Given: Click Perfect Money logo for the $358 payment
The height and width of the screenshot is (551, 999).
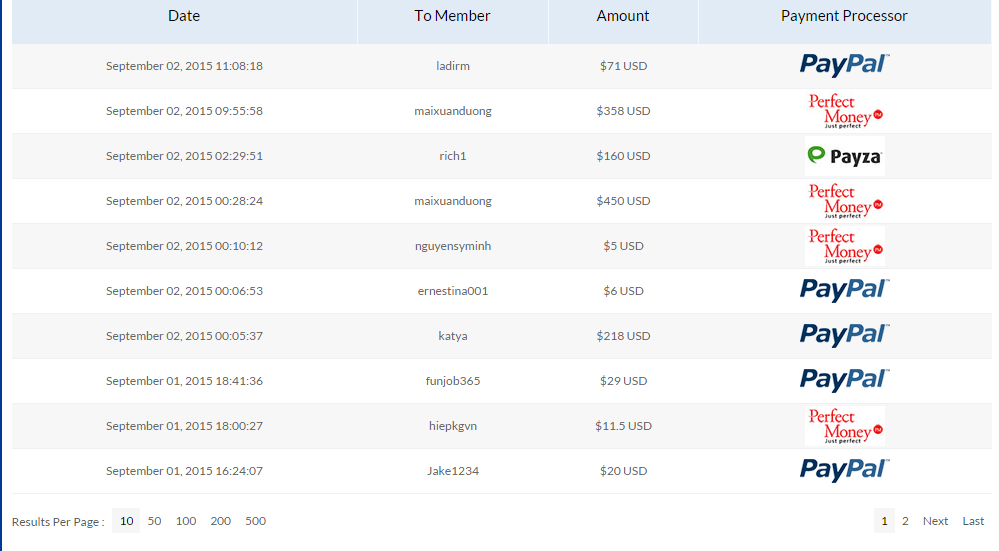Looking at the screenshot, I should coord(845,111).
